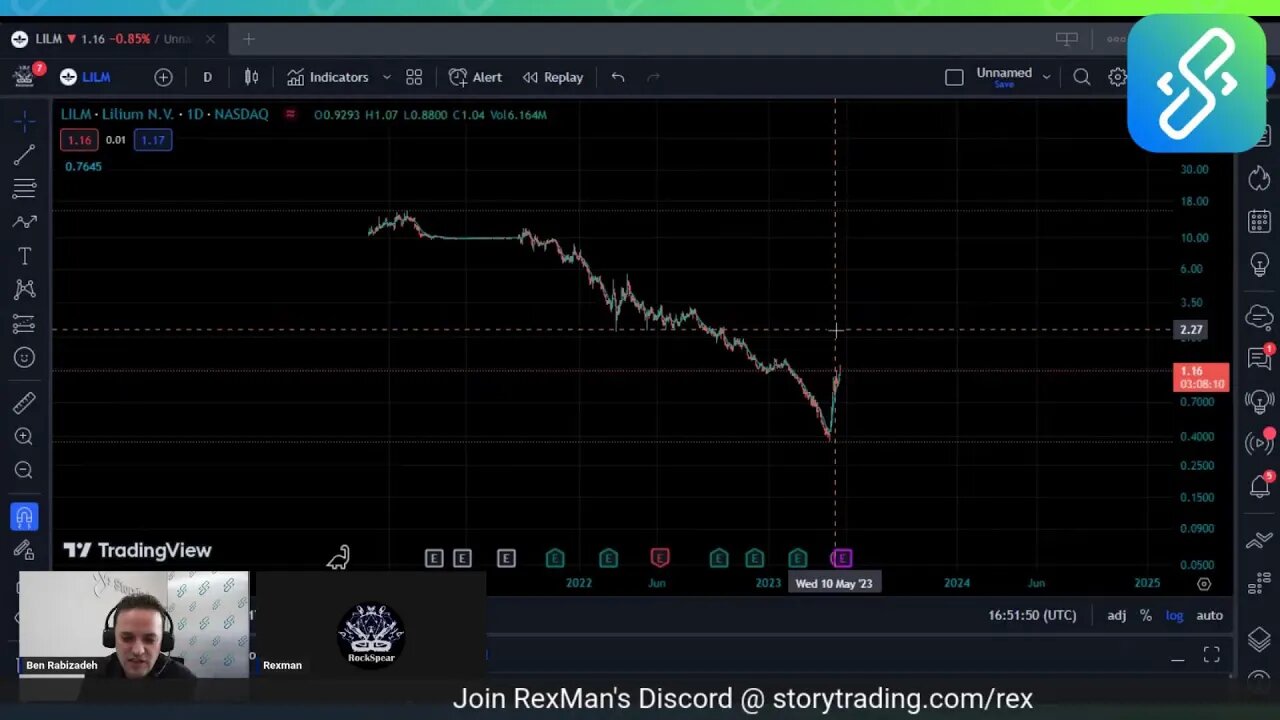Start bar Replay mode
The image size is (1280, 720).
coord(553,77)
